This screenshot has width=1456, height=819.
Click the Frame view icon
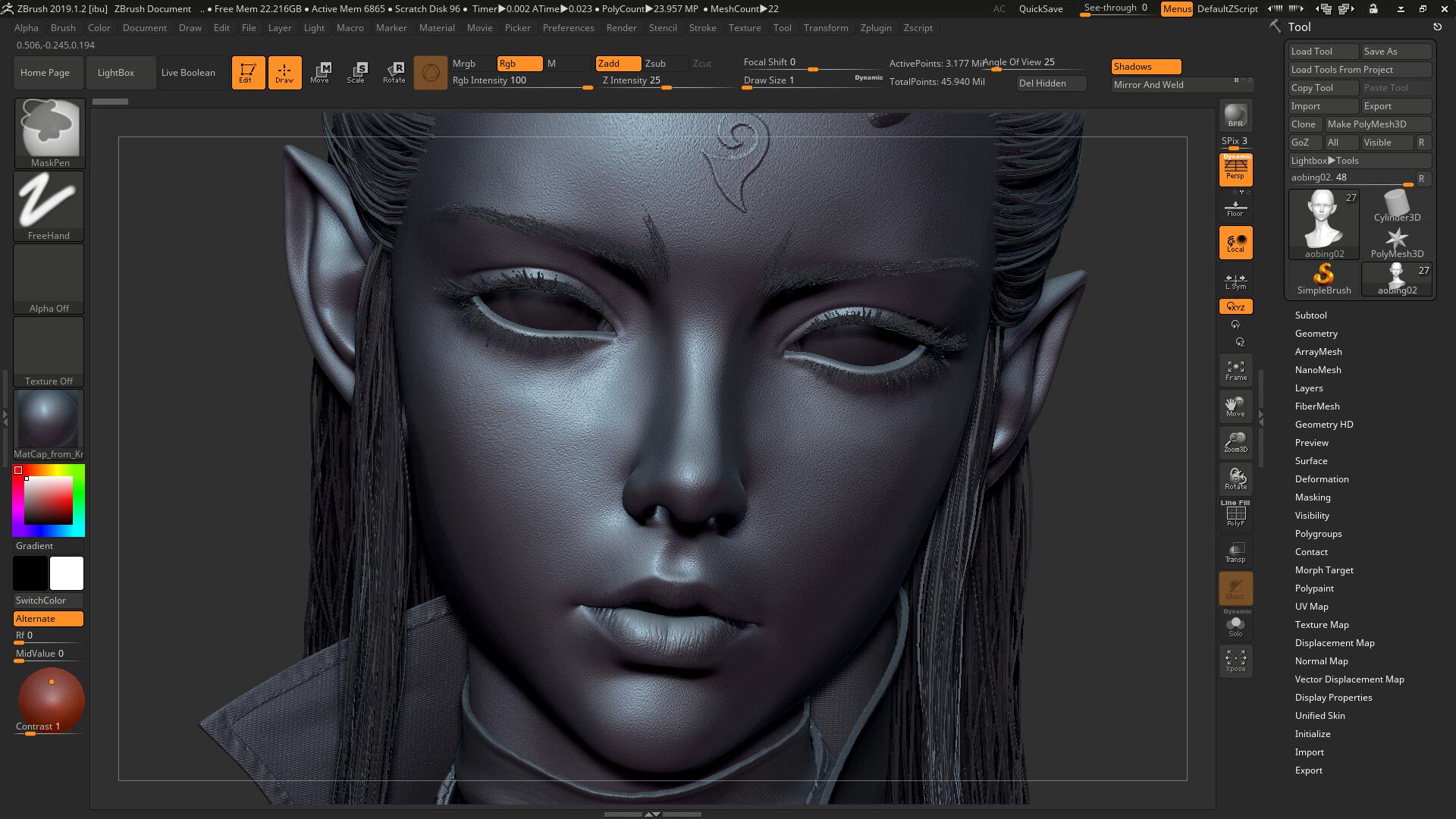click(x=1235, y=370)
